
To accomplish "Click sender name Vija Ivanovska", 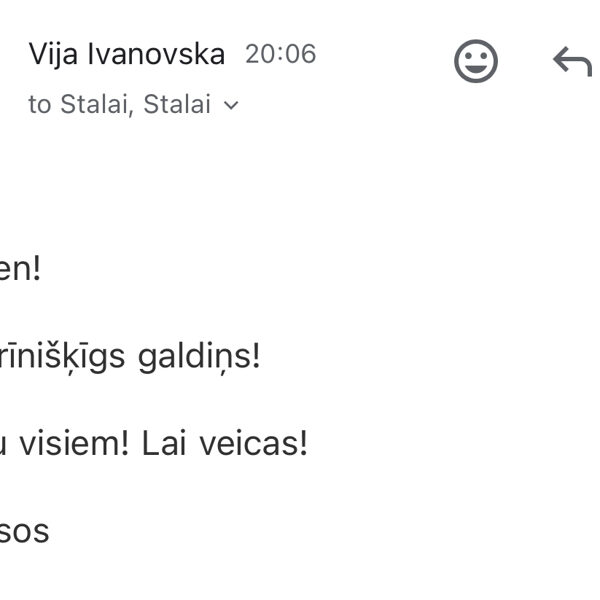I will (126, 54).
